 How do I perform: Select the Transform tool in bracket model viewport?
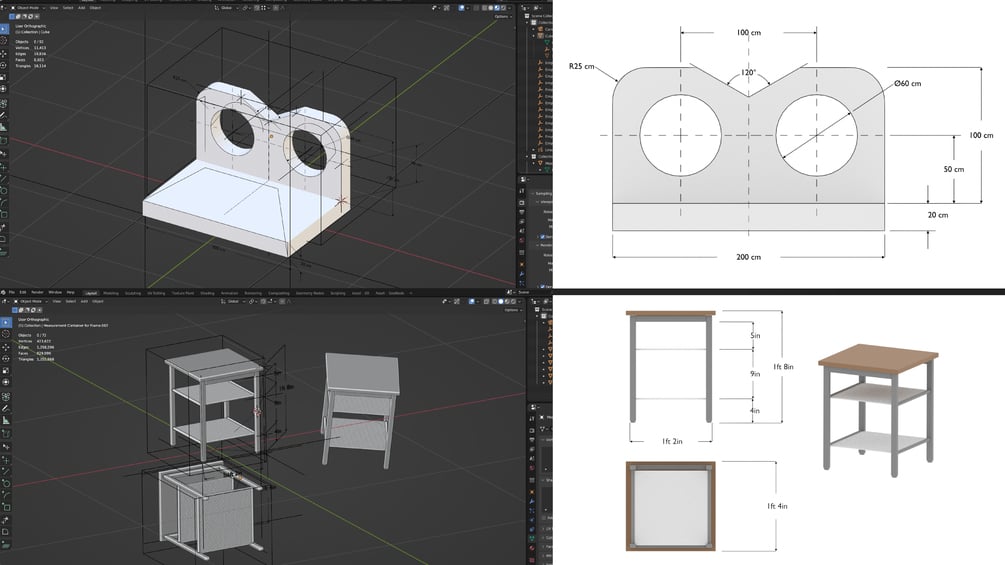click(4, 88)
